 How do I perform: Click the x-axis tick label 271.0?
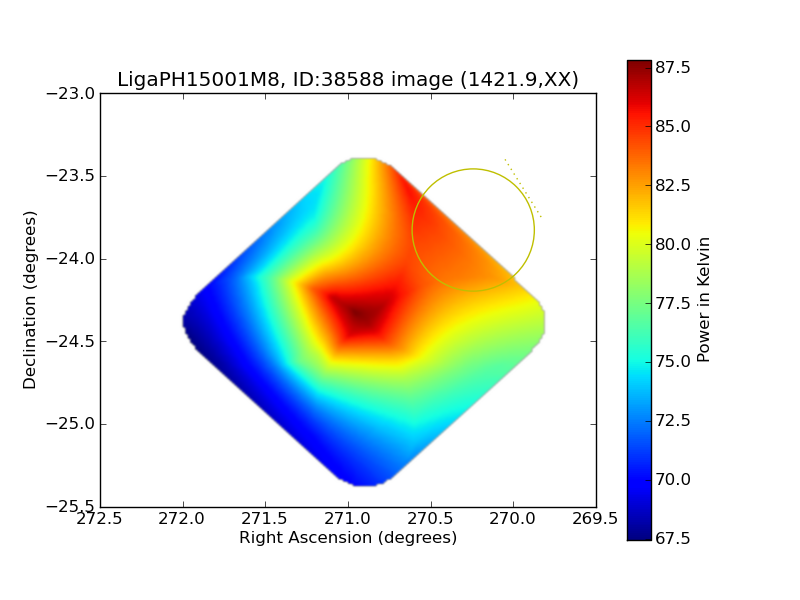pos(347,519)
